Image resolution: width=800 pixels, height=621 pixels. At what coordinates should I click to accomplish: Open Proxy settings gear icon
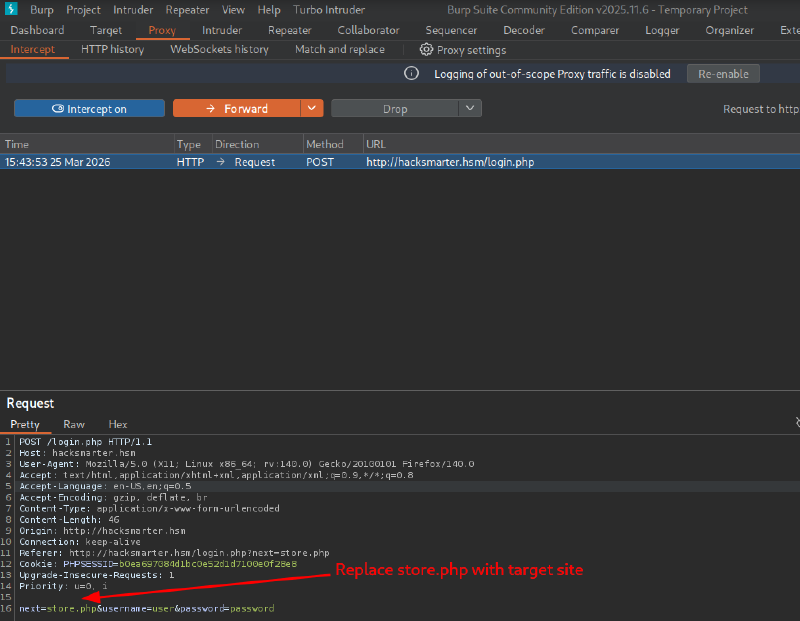point(426,49)
